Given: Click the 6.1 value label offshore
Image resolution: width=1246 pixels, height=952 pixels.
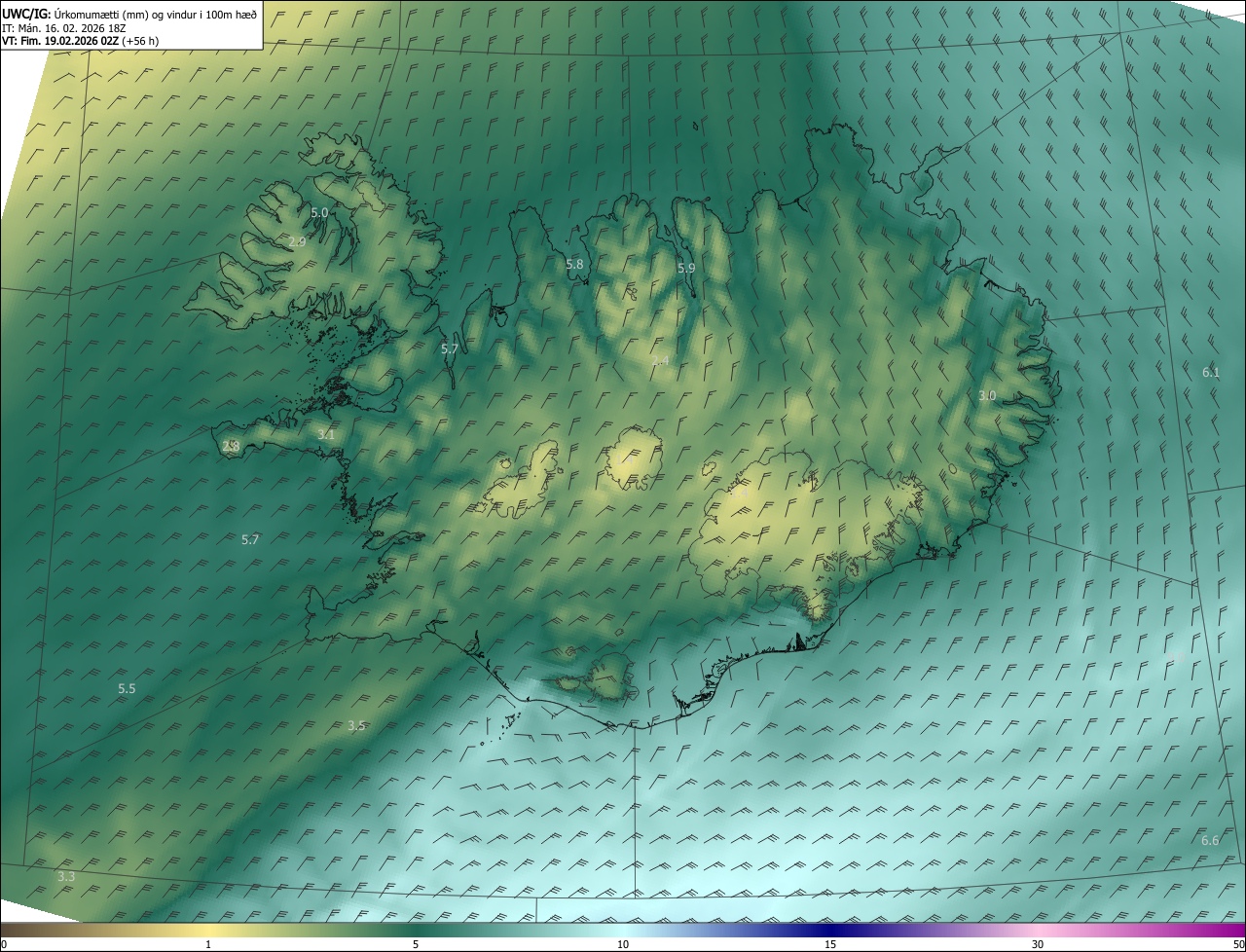Looking at the screenshot, I should [1211, 372].
